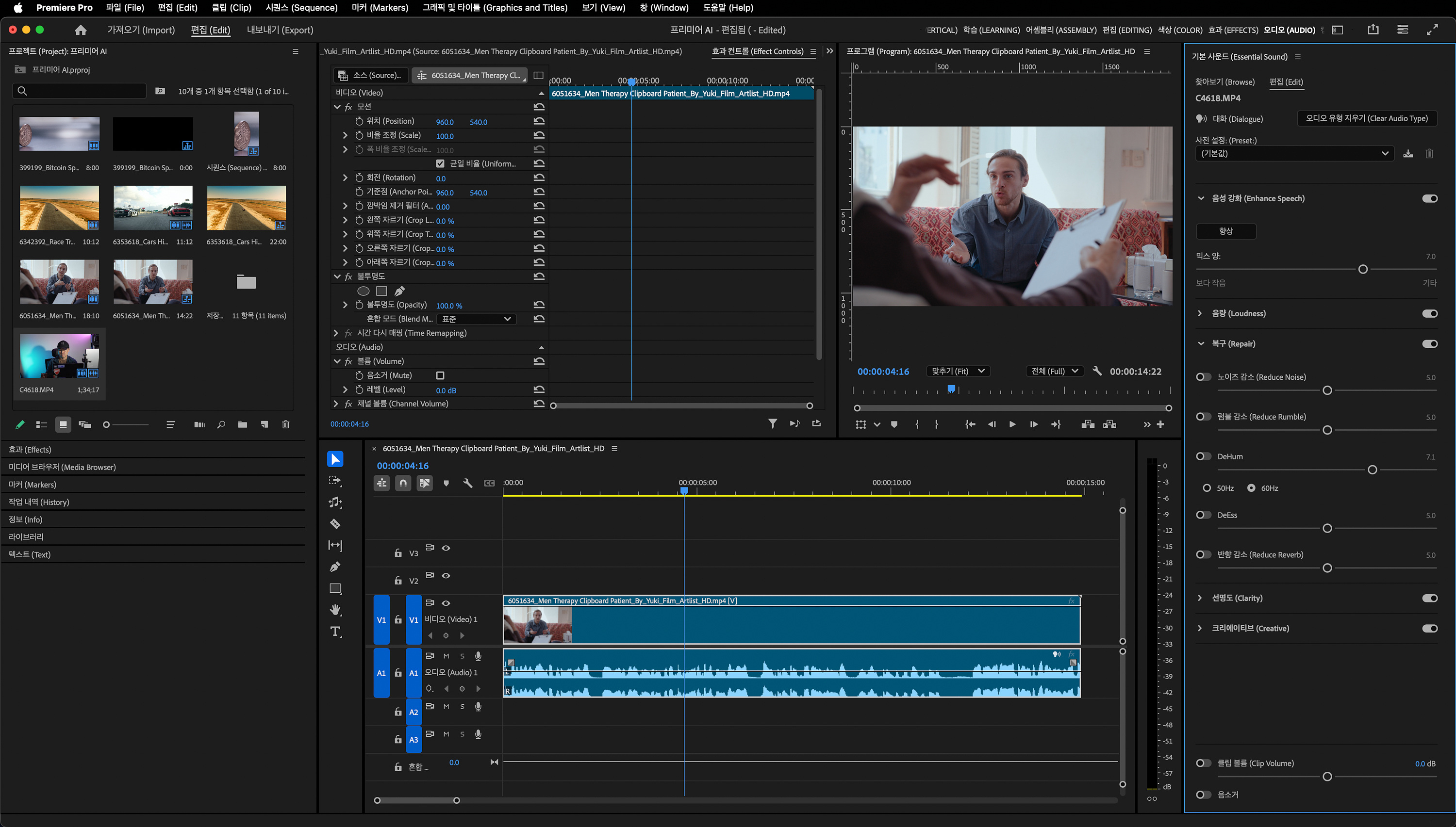
Task: Select the Razor tool in timeline toolbar
Action: pyautogui.click(x=335, y=524)
